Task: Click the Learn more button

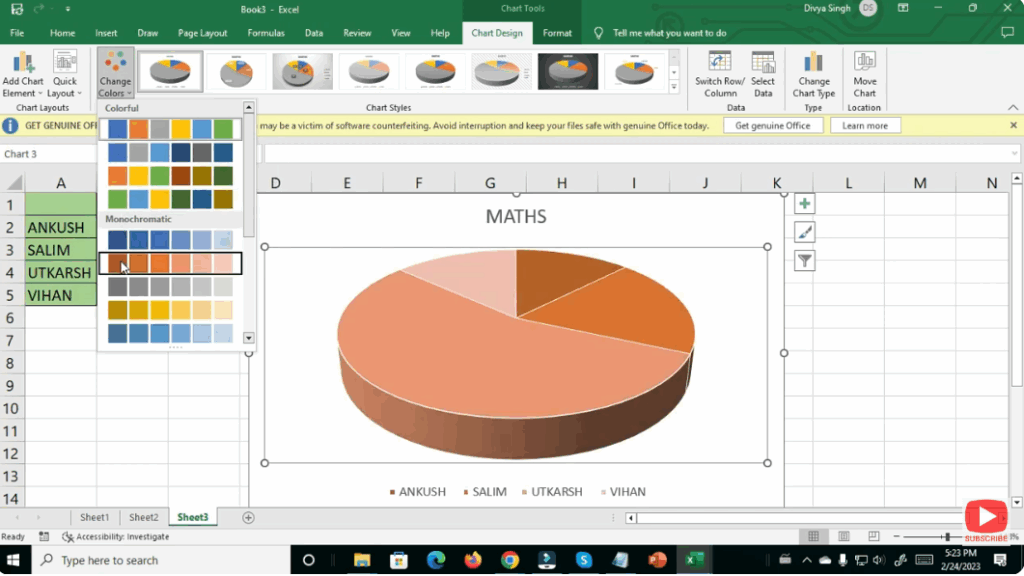Action: 864,126
